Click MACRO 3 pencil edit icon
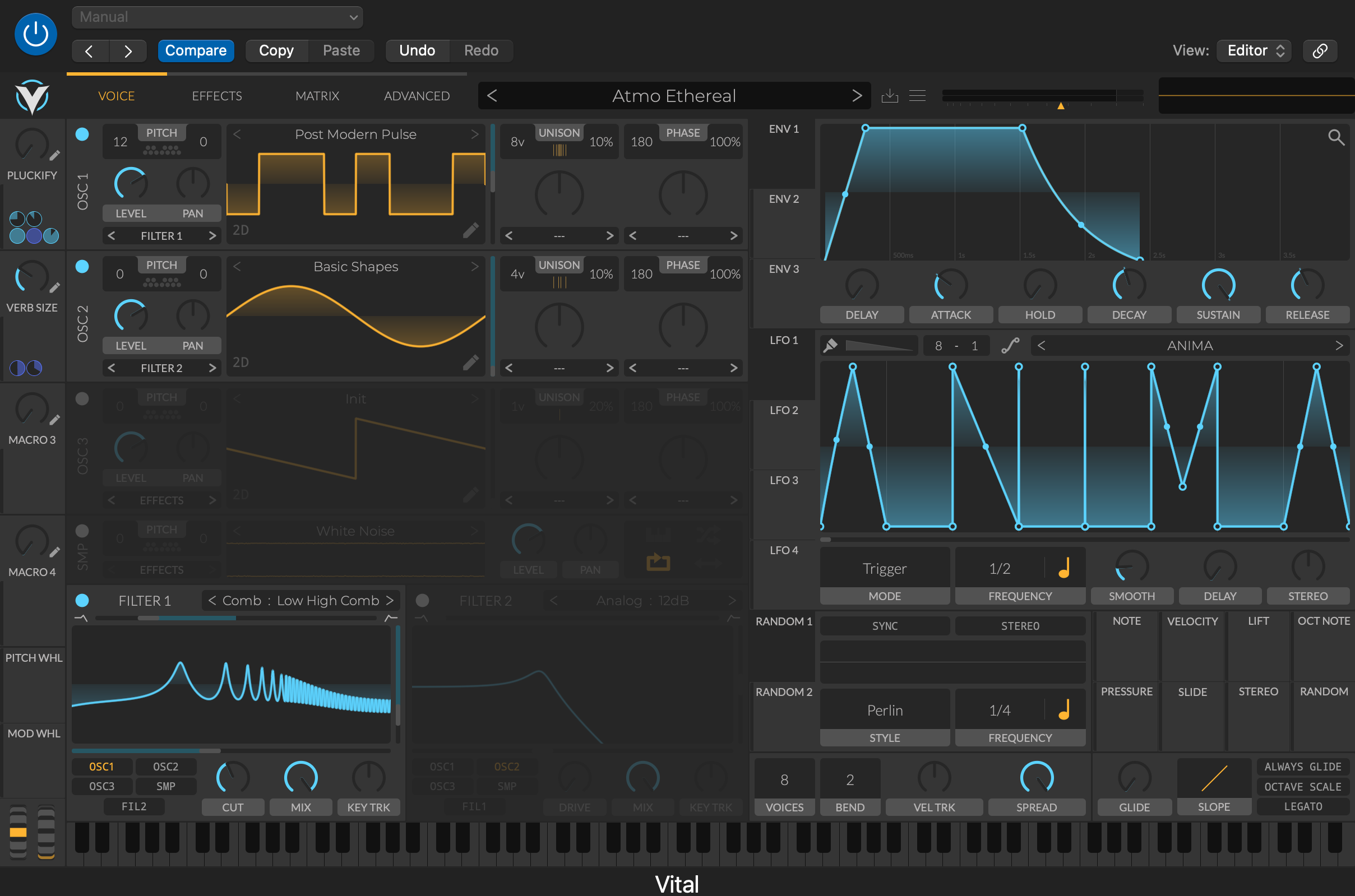Screen dimensions: 1355x896 point(54,420)
